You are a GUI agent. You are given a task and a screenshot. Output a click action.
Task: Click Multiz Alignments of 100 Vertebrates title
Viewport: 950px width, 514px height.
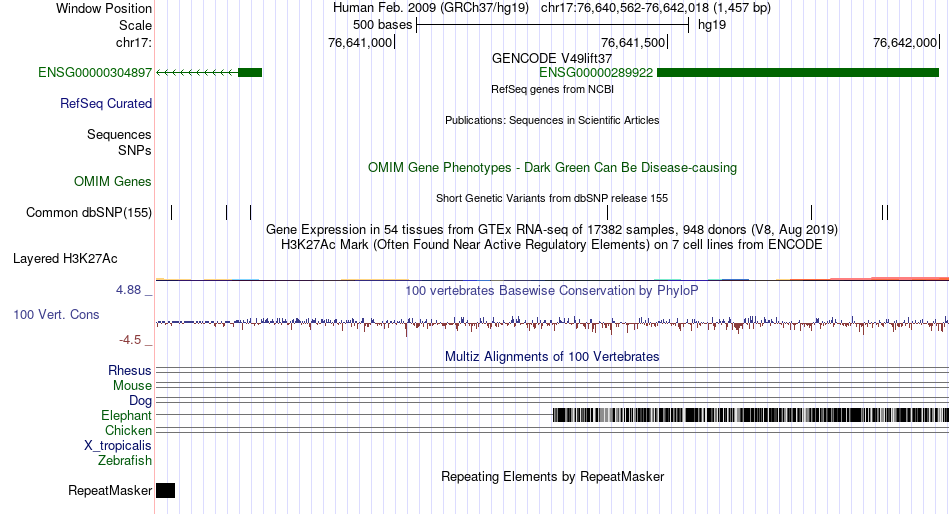[x=552, y=356]
